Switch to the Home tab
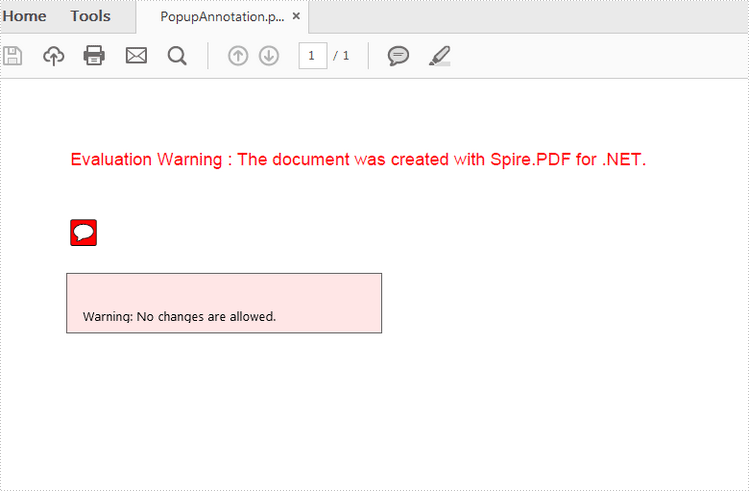749x491 pixels. pos(24,16)
